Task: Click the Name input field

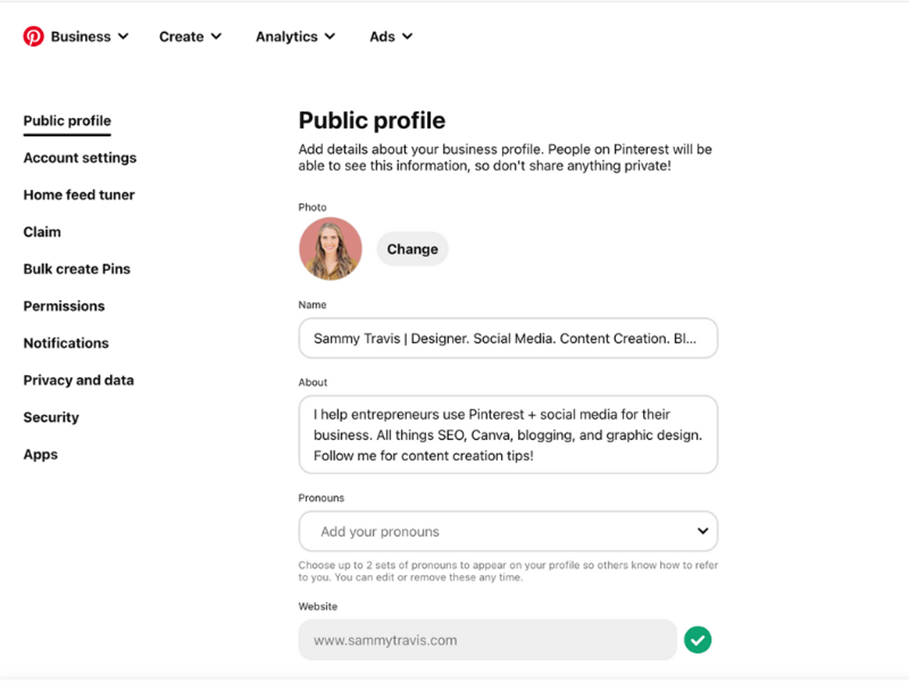Action: point(508,338)
